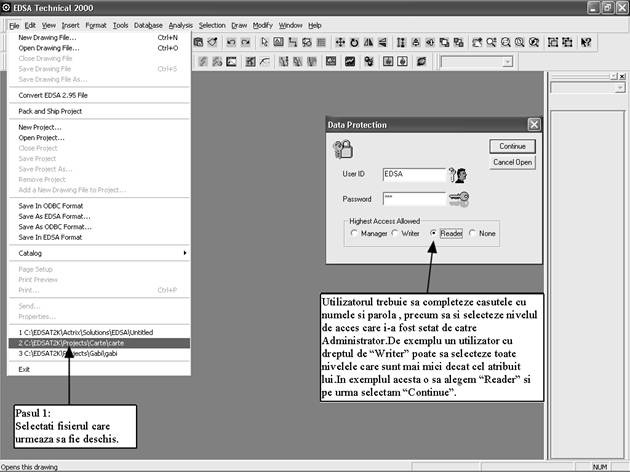Click the padlock icon in Data Protection dialog
The image size is (630, 472).
[343, 148]
